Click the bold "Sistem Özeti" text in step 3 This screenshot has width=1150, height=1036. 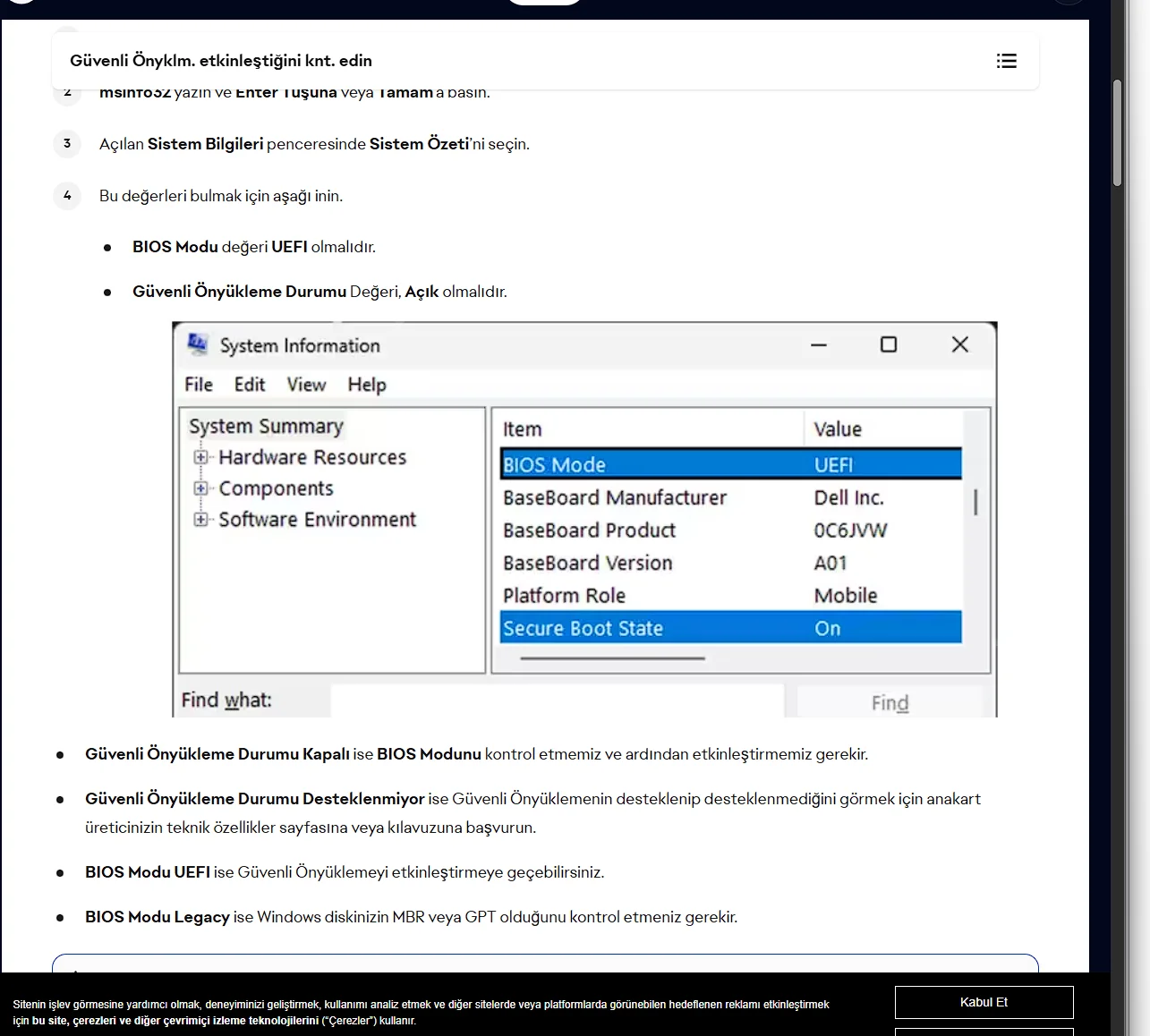419,144
